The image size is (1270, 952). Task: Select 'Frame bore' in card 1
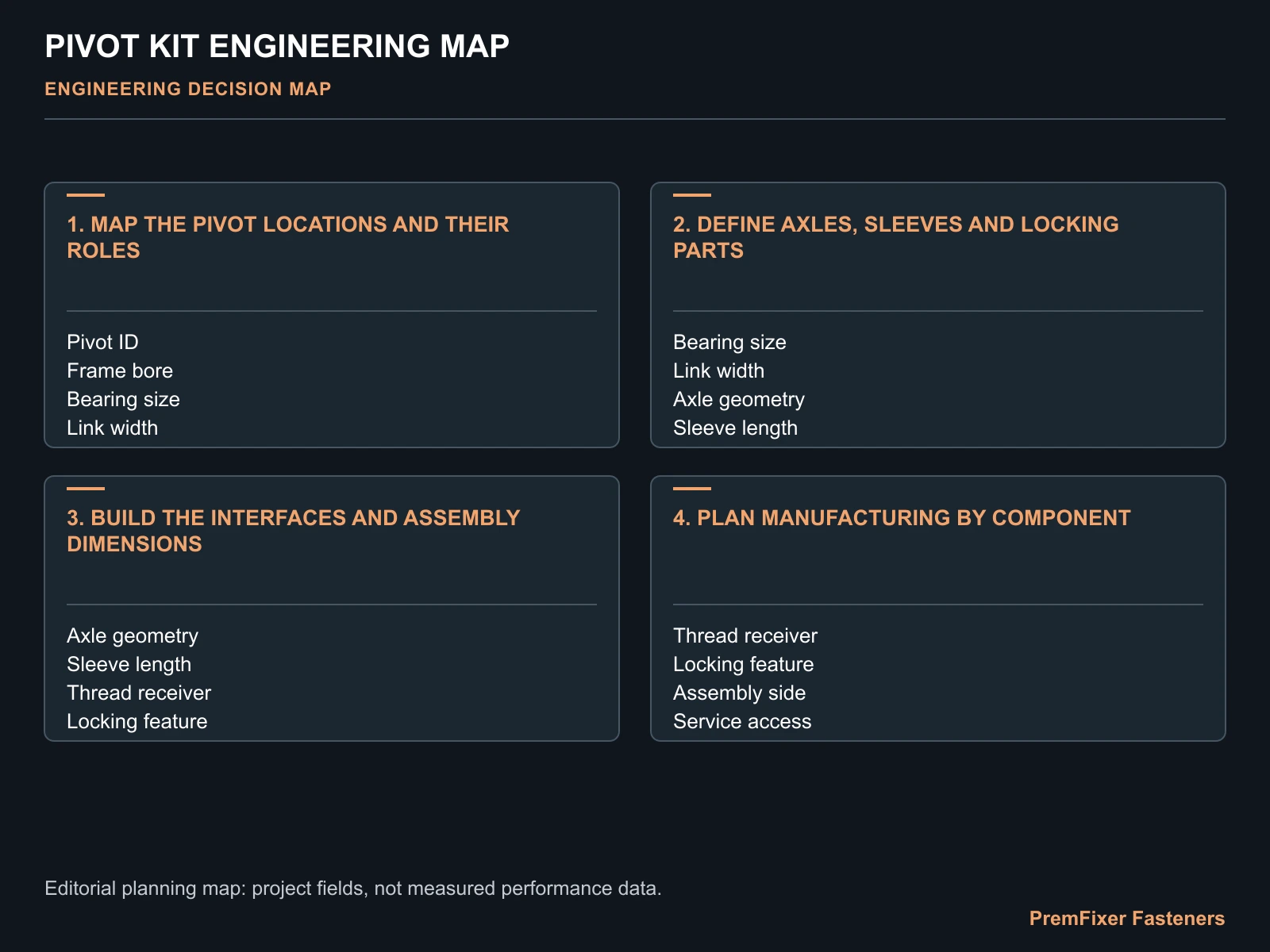(x=120, y=370)
